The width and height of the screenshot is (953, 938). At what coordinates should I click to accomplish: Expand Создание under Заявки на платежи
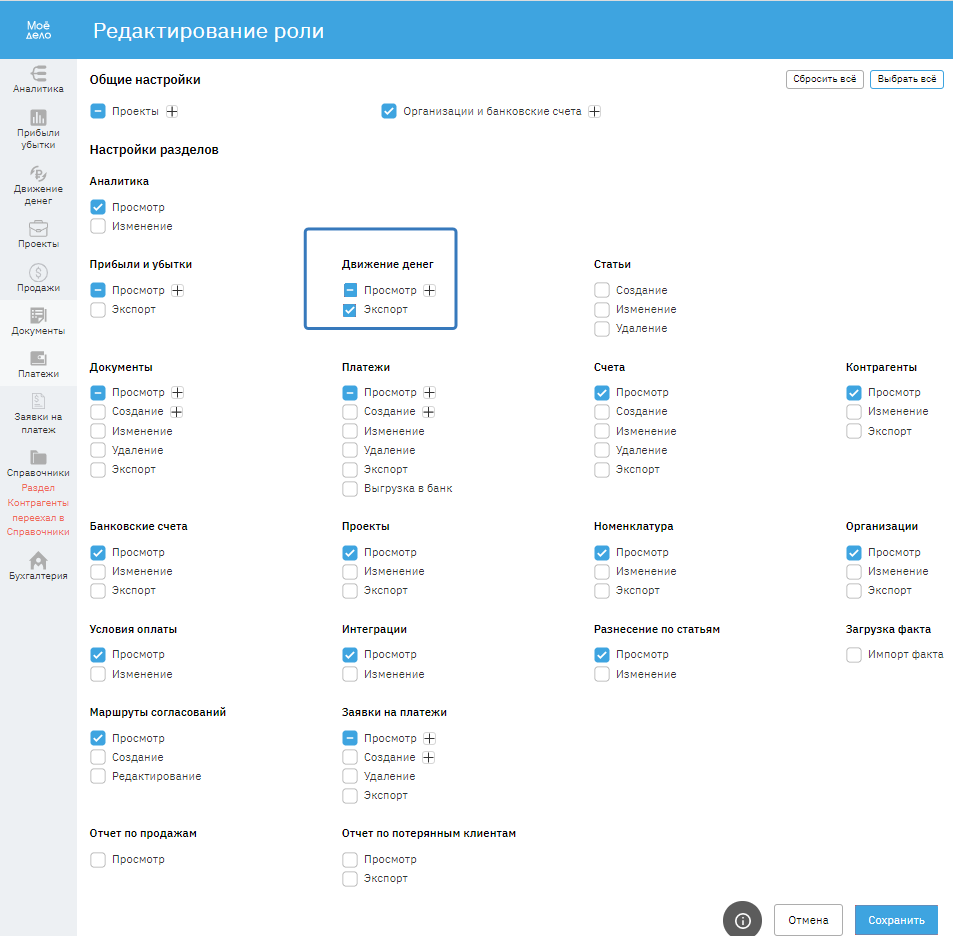428,757
